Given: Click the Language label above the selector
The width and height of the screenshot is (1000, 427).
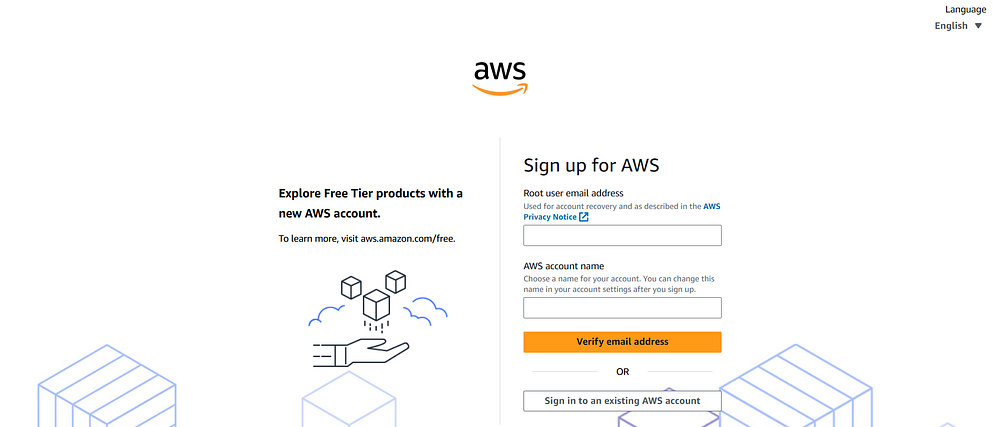Looking at the screenshot, I should point(965,9).
